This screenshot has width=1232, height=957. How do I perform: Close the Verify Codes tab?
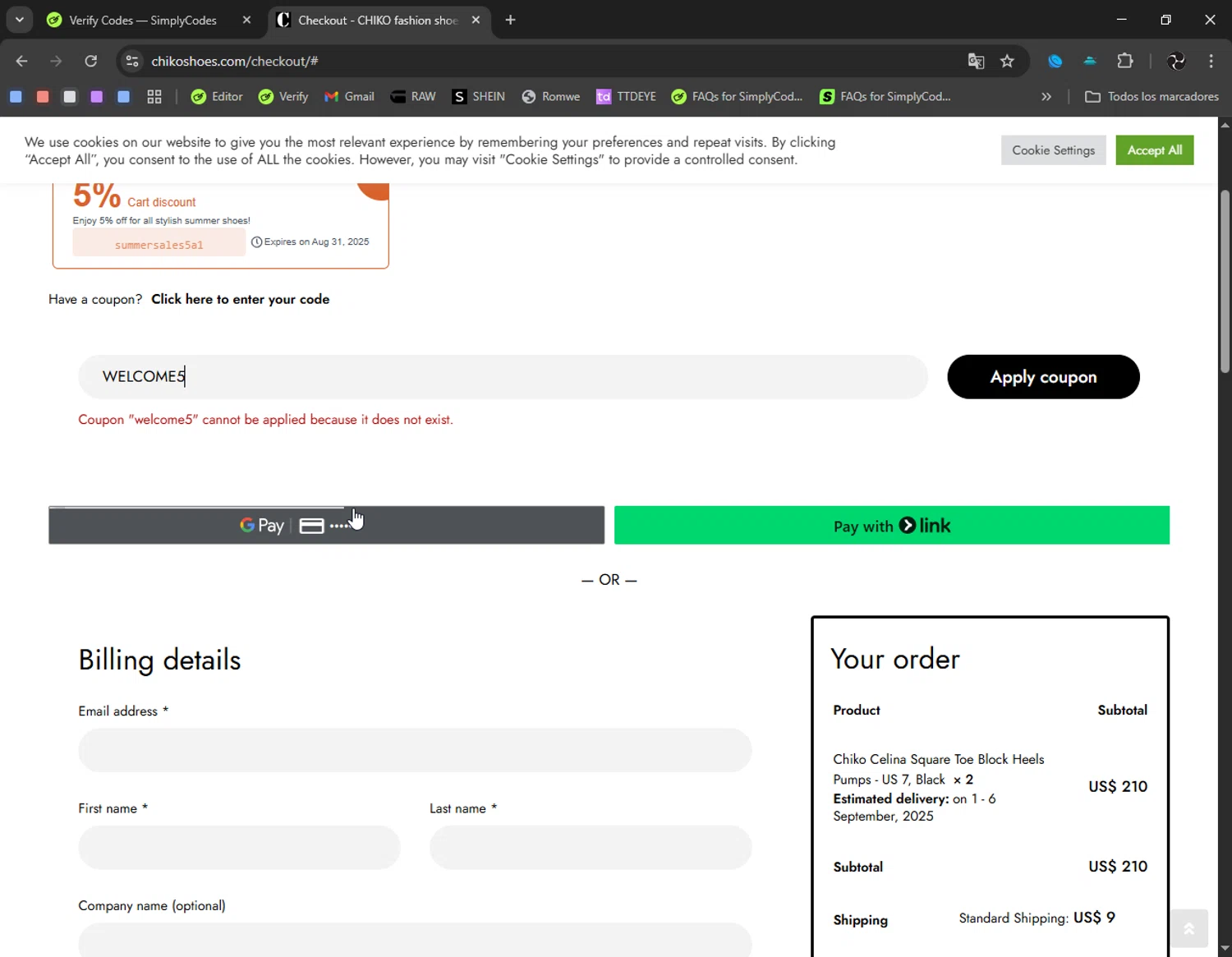tap(246, 20)
